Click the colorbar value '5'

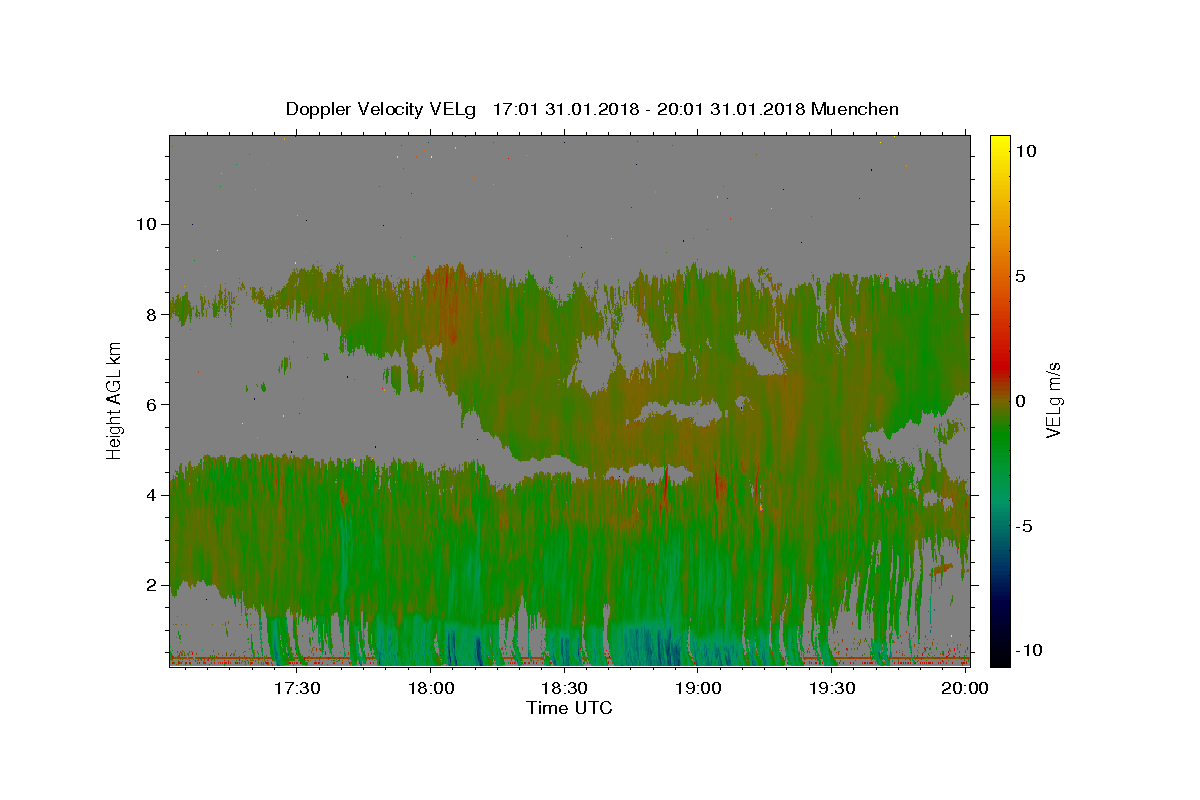[x=1019, y=276]
